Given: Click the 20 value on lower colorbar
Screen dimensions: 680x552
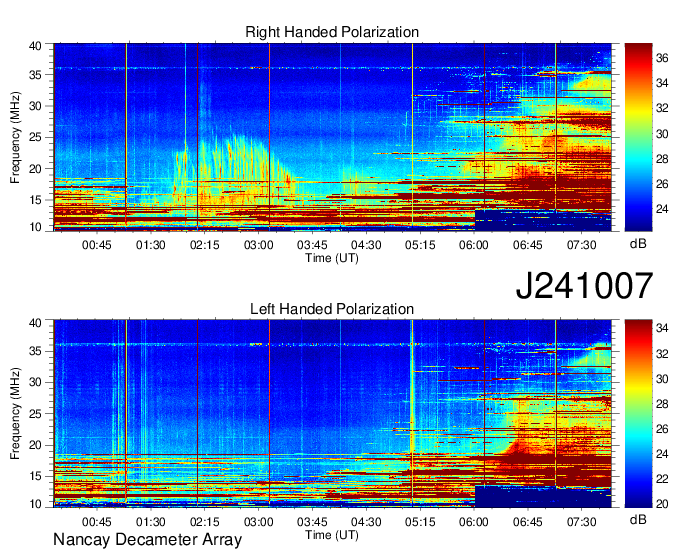Looking at the screenshot, I should coord(662,504).
